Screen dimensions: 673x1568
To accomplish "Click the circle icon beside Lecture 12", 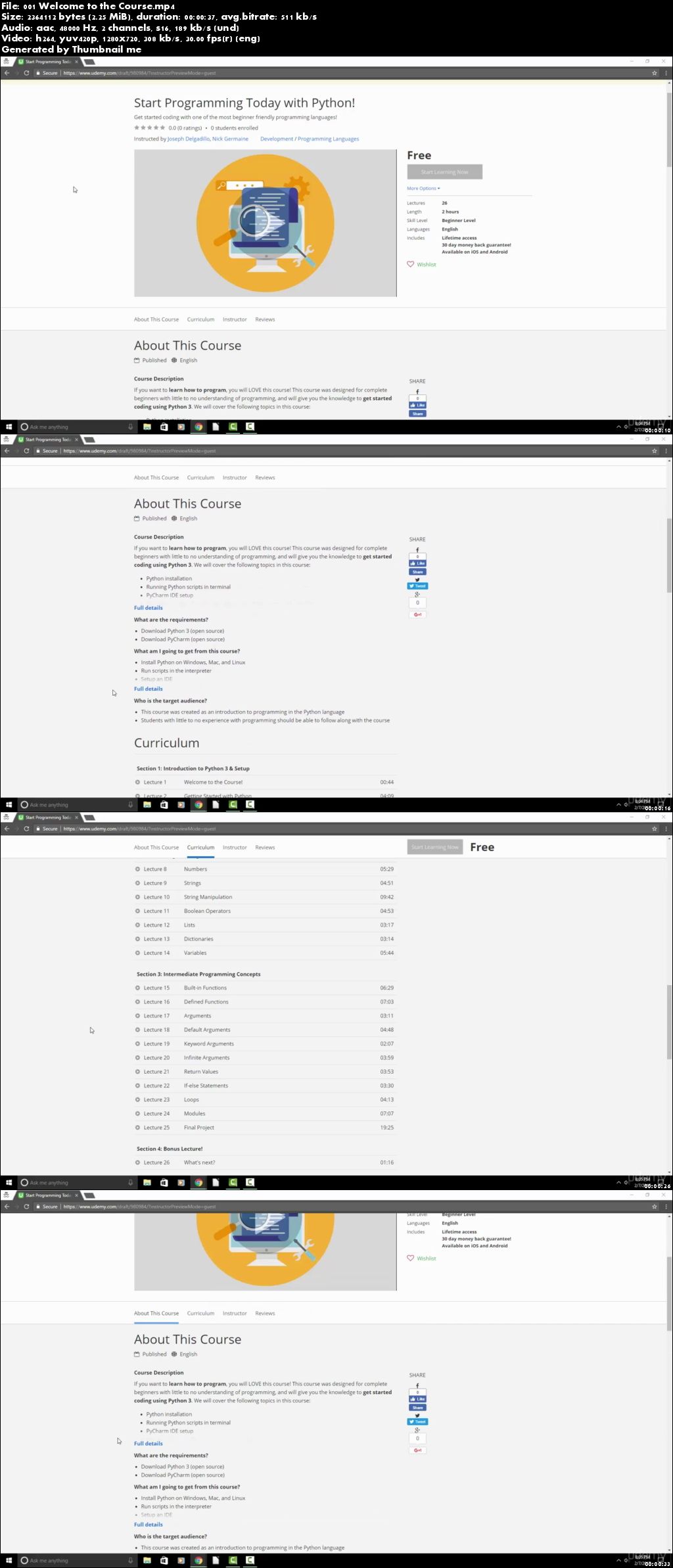I will (137, 925).
